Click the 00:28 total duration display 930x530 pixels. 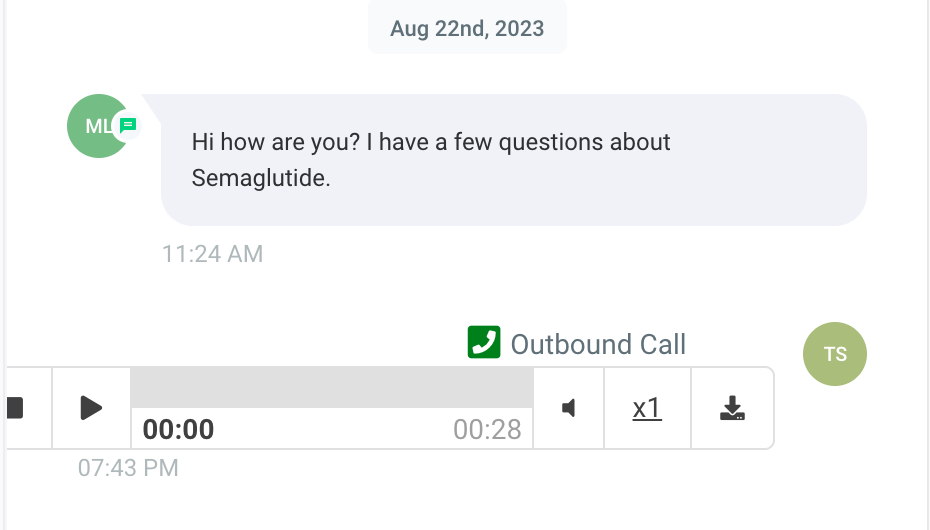(487, 429)
